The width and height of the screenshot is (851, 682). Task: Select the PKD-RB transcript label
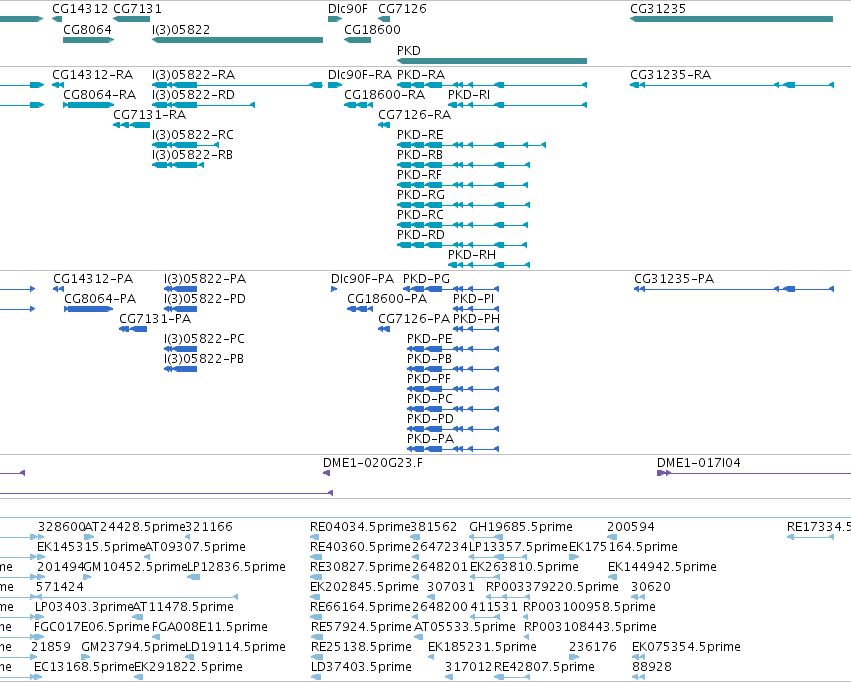[x=420, y=155]
